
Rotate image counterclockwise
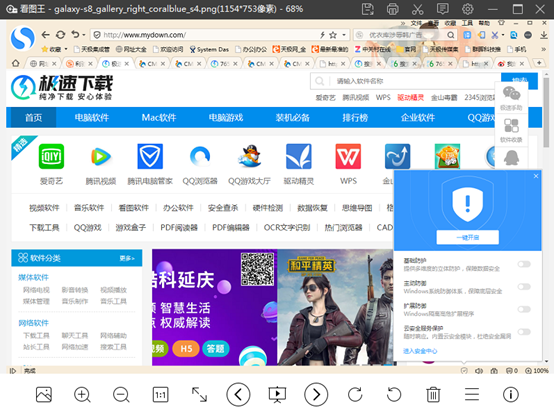tap(394, 394)
